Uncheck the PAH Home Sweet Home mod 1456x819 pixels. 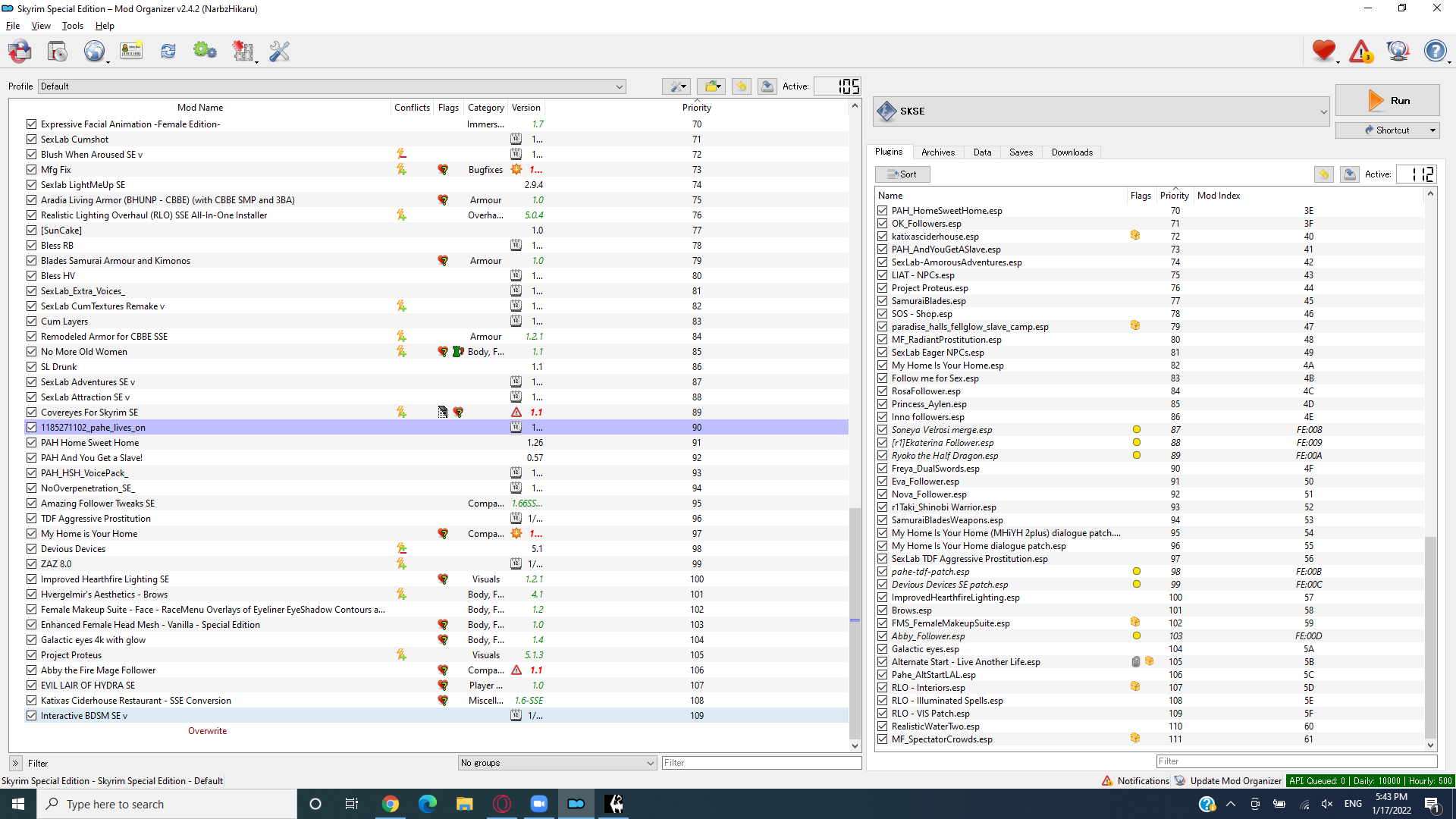(x=31, y=443)
